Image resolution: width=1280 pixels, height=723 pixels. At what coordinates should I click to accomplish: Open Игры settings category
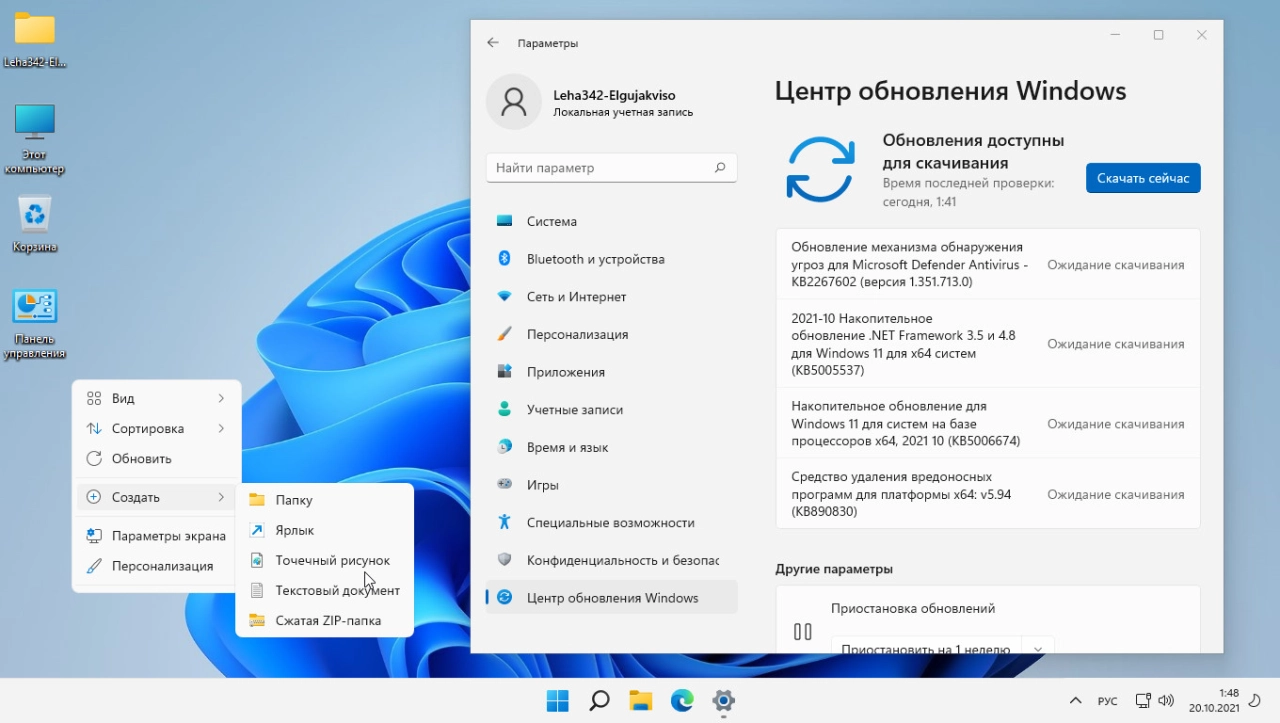[x=611, y=485]
